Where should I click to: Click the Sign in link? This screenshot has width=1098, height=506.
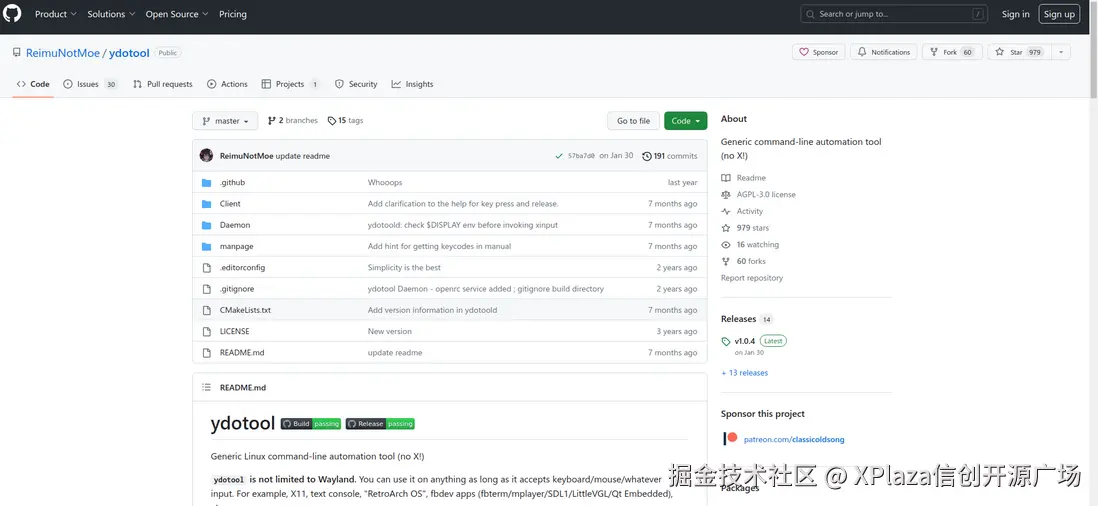[x=1015, y=14]
